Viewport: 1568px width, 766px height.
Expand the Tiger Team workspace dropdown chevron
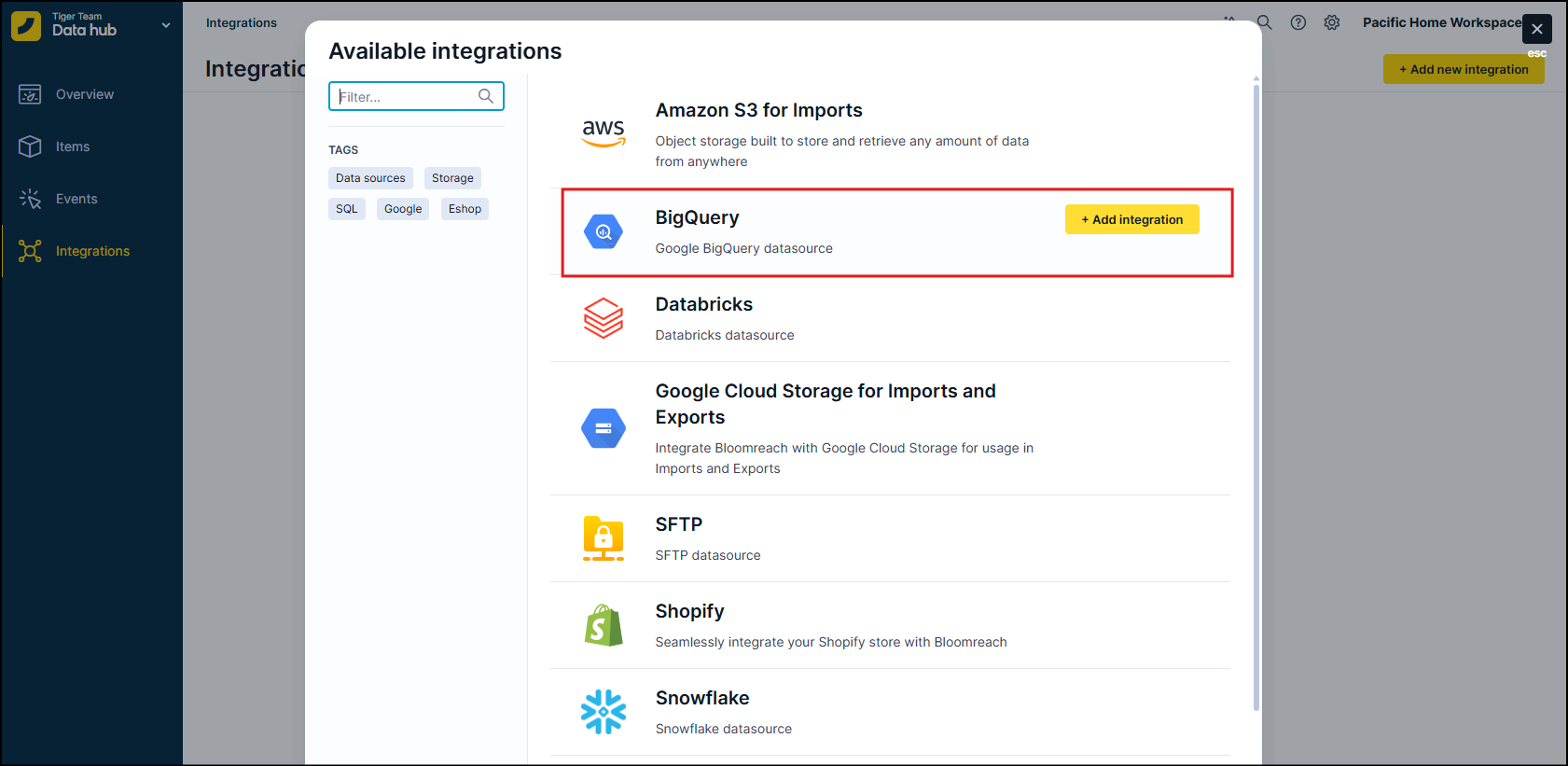[166, 25]
